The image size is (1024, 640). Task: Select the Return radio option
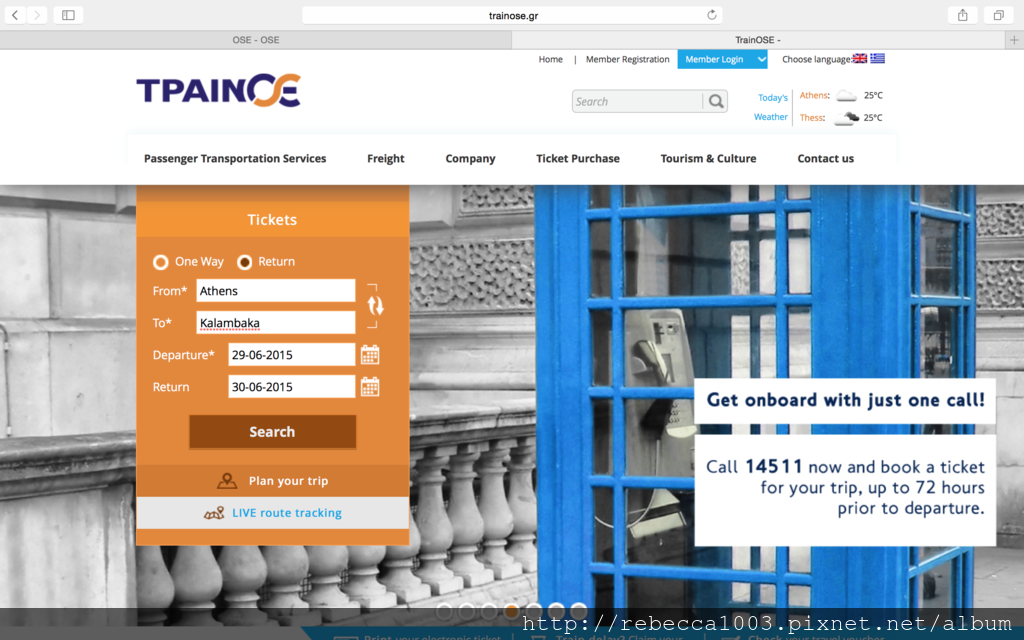click(x=244, y=262)
